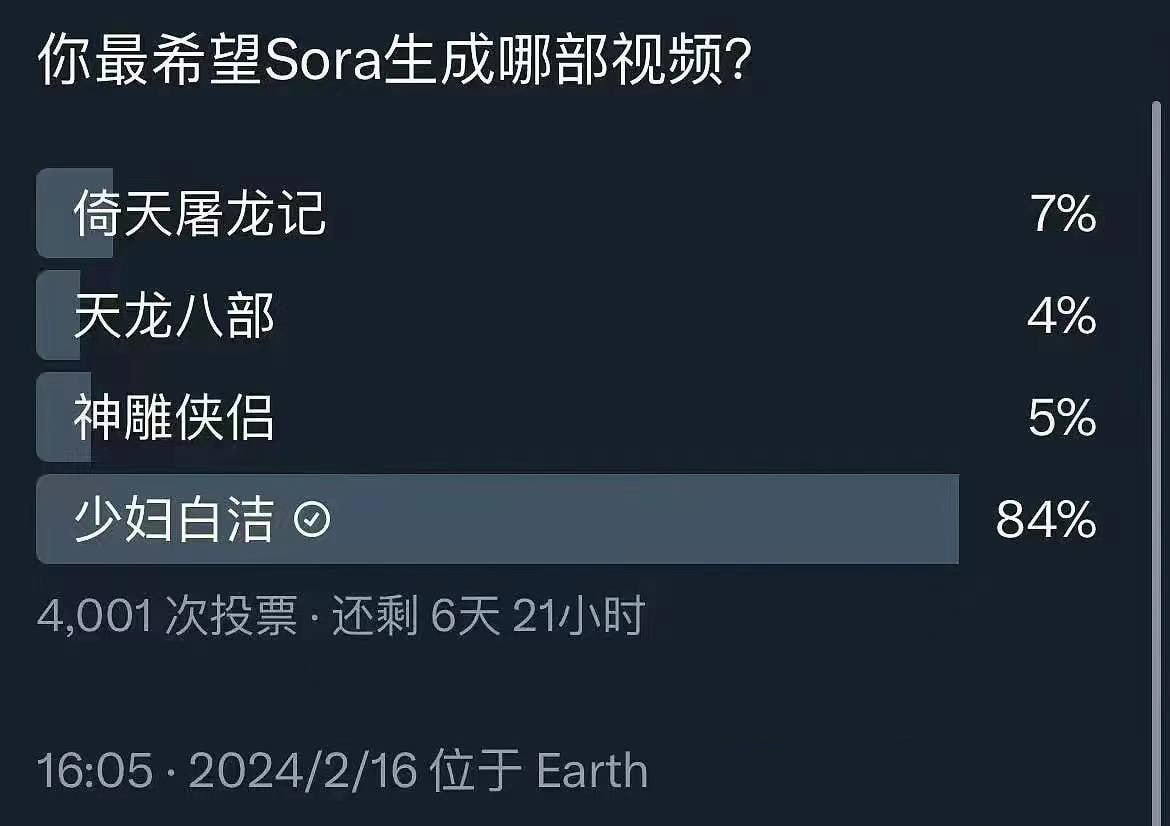Click the 还剩 remaining label
Image resolution: width=1170 pixels, height=826 pixels.
(374, 617)
